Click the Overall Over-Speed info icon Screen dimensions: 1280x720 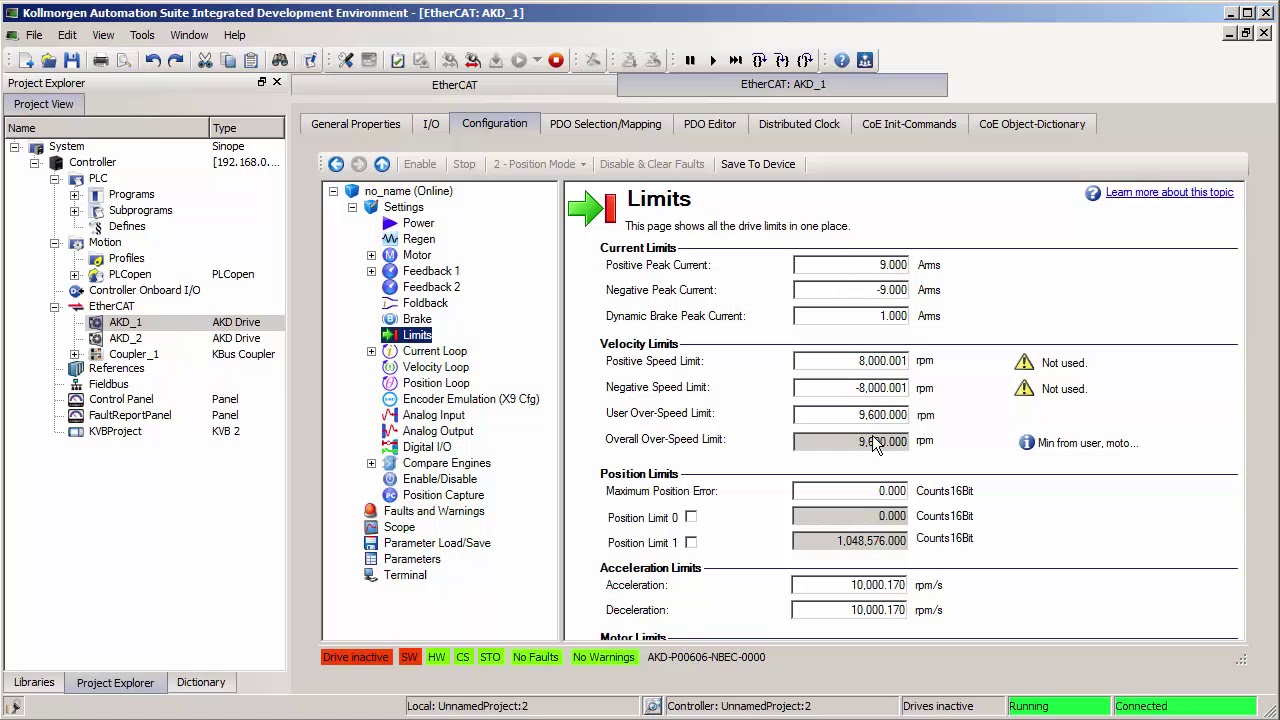click(x=1027, y=442)
